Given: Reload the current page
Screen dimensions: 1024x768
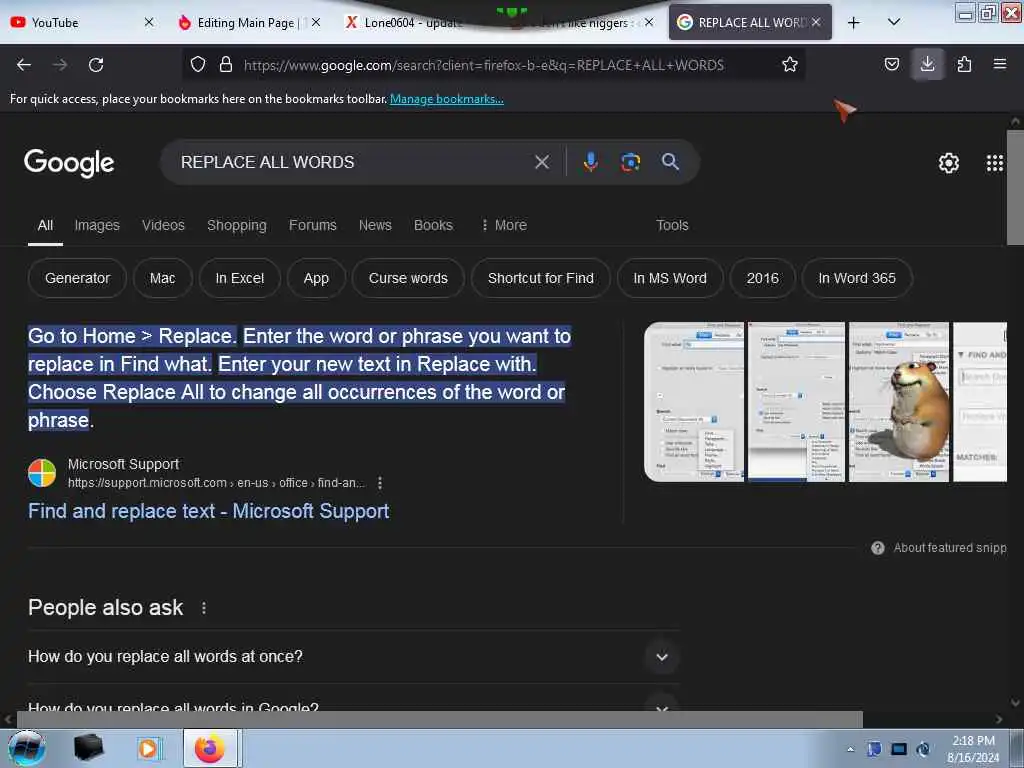Looking at the screenshot, I should (x=96, y=65).
